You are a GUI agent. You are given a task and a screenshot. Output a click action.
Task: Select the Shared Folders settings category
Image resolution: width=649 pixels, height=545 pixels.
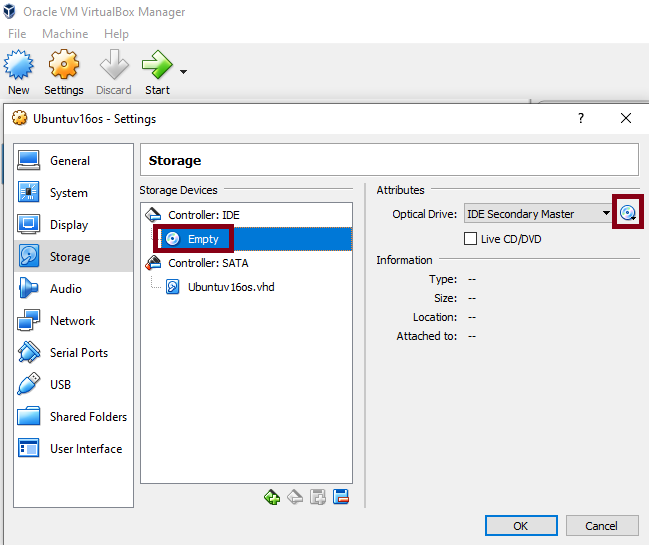tap(74, 417)
